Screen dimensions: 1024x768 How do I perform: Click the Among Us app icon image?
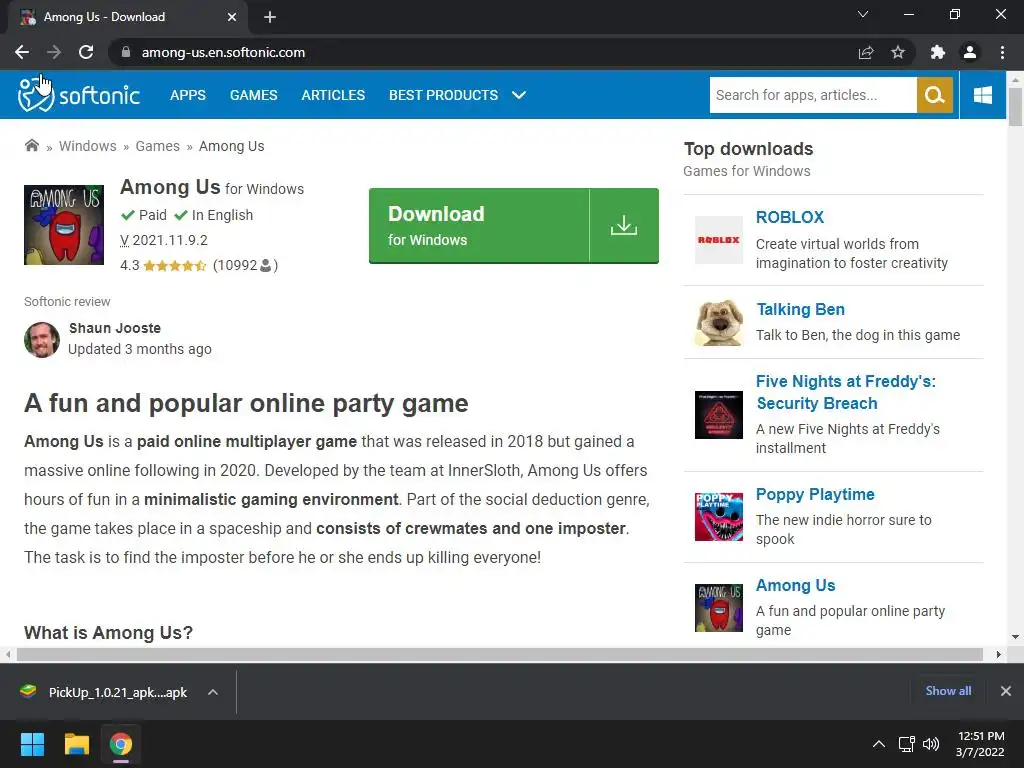click(64, 225)
